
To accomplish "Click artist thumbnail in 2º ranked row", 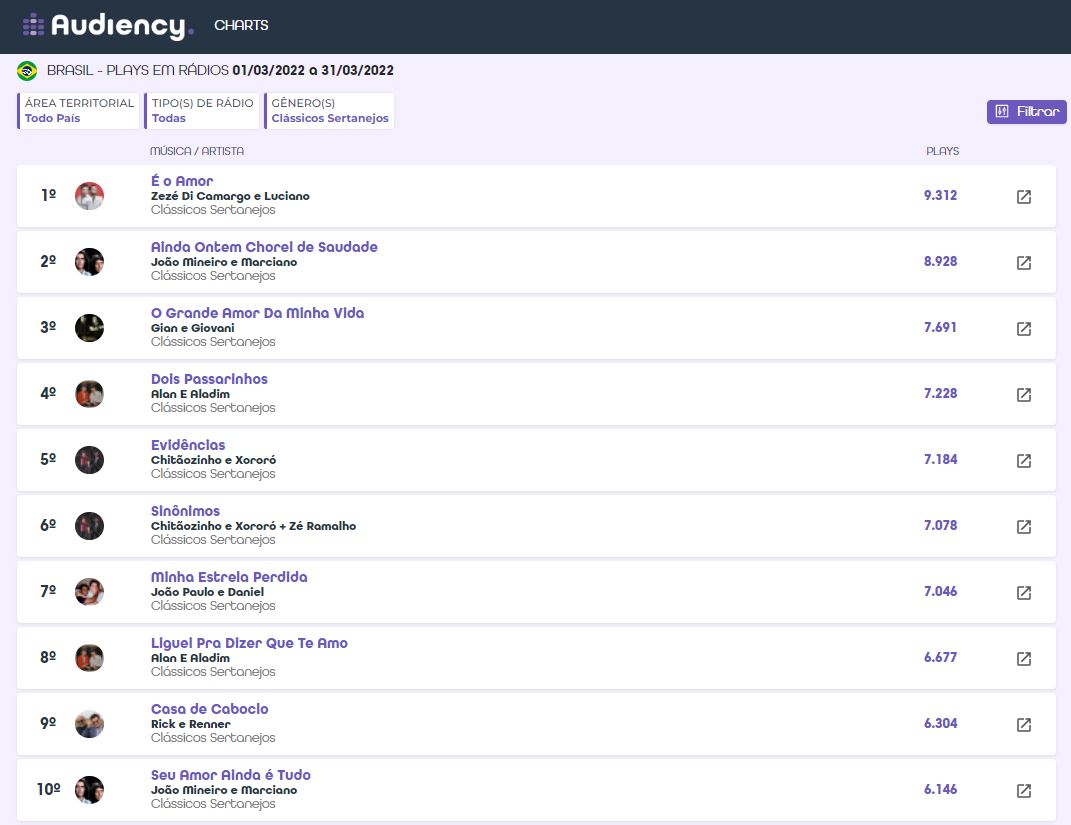I will click(x=89, y=262).
